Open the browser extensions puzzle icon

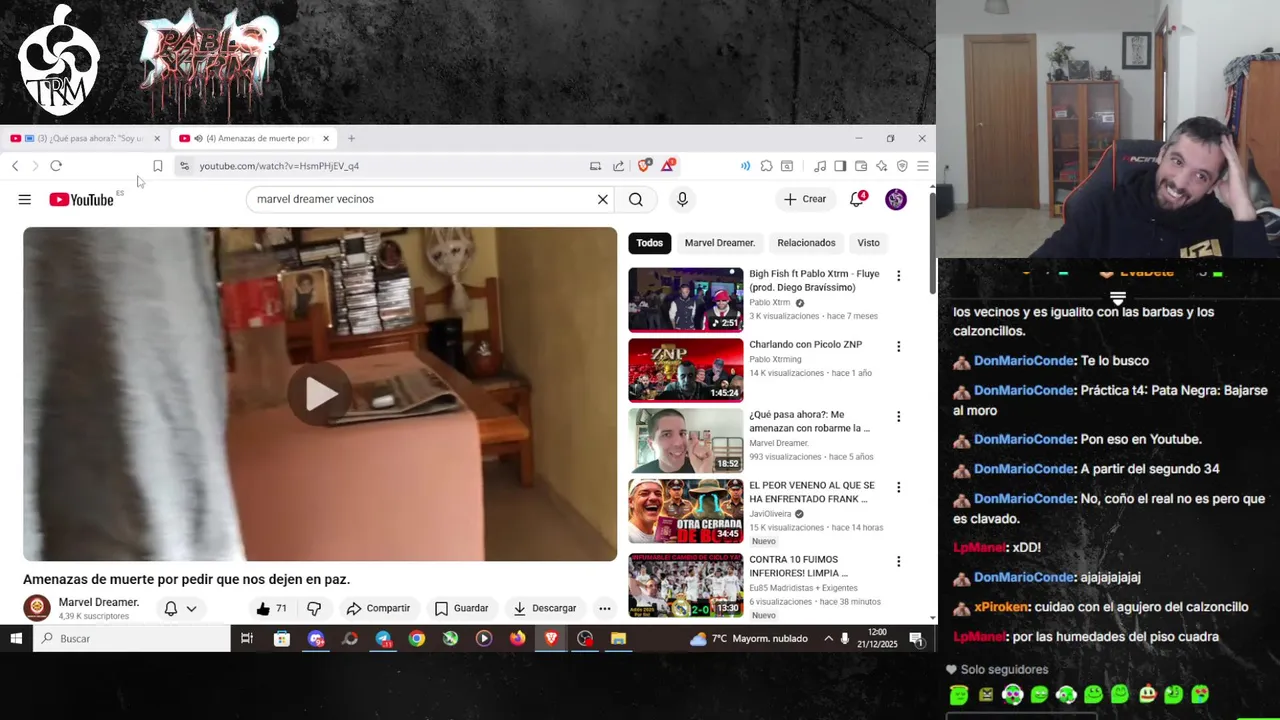766,166
